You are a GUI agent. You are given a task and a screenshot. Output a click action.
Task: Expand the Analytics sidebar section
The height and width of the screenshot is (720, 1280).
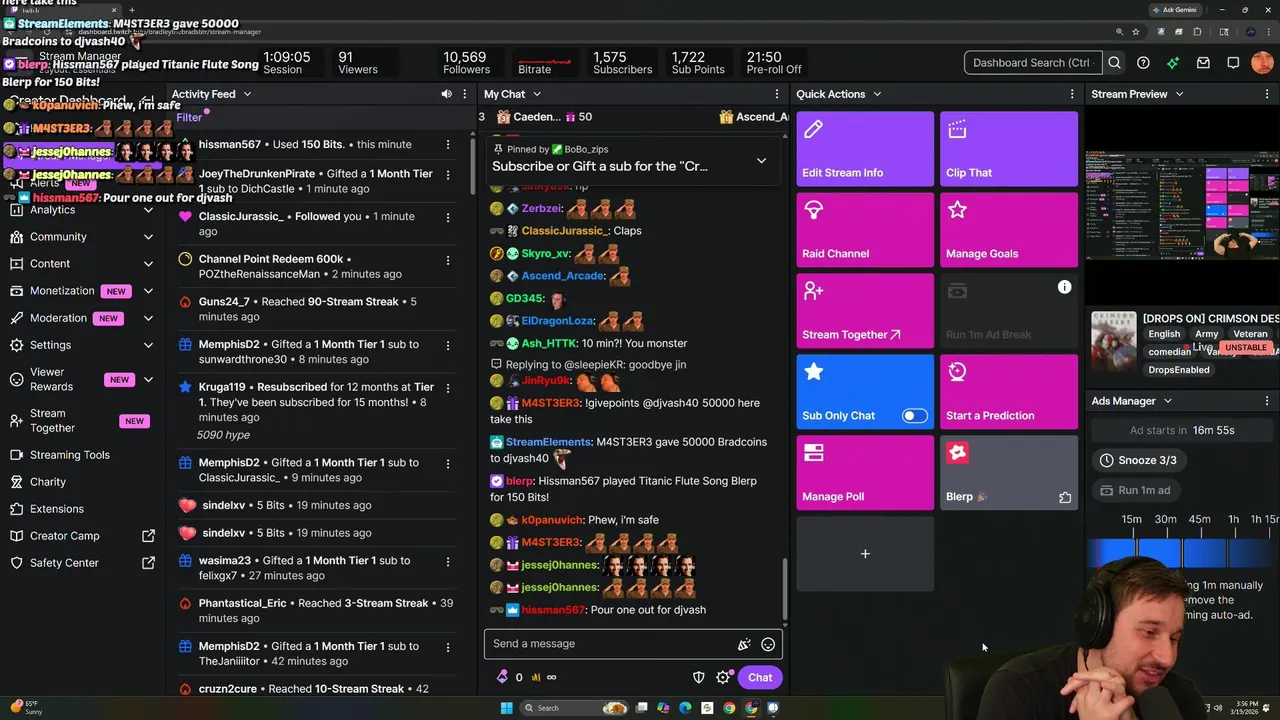click(148, 210)
